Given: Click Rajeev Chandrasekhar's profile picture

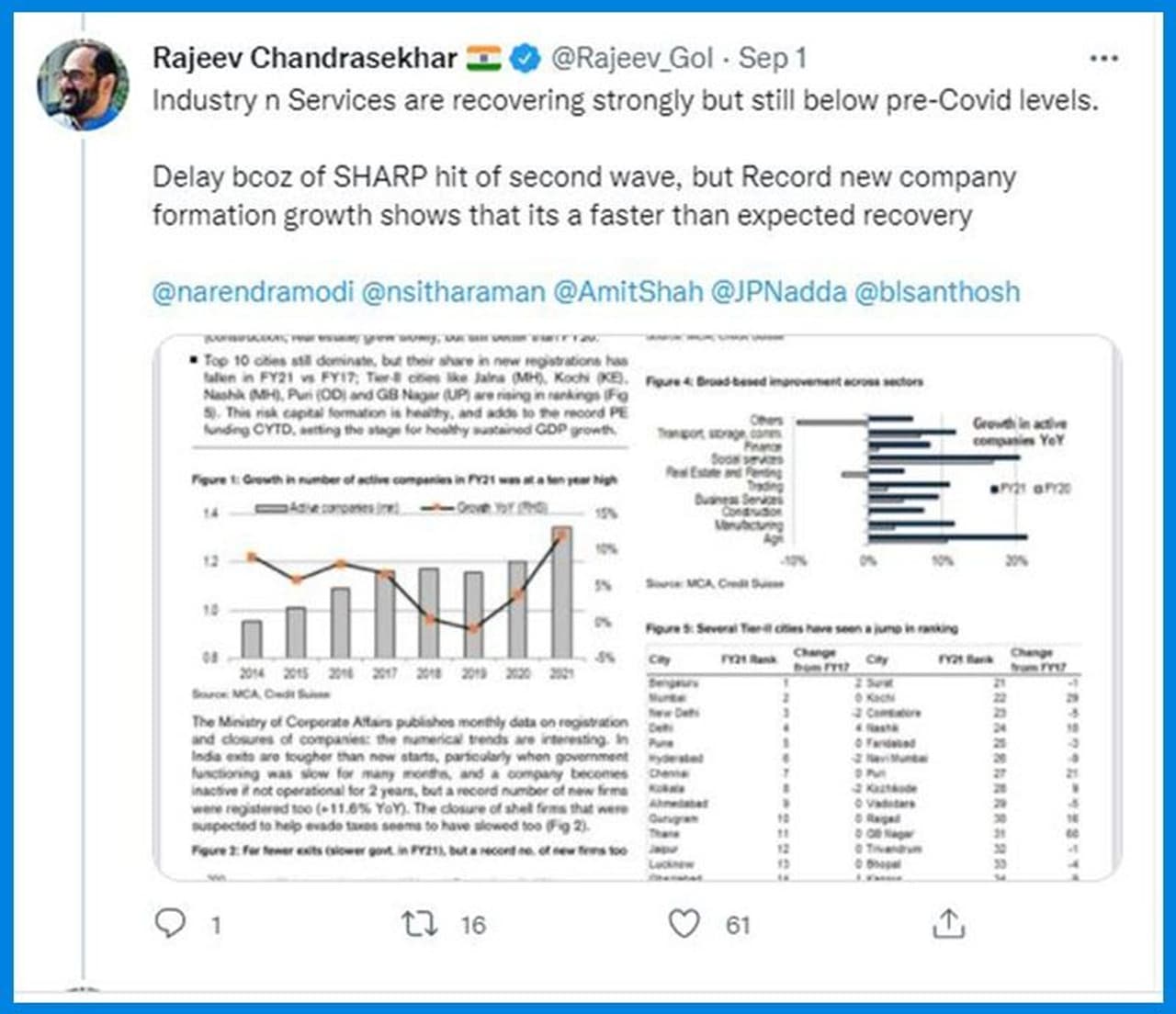Looking at the screenshot, I should pyautogui.click(x=83, y=84).
